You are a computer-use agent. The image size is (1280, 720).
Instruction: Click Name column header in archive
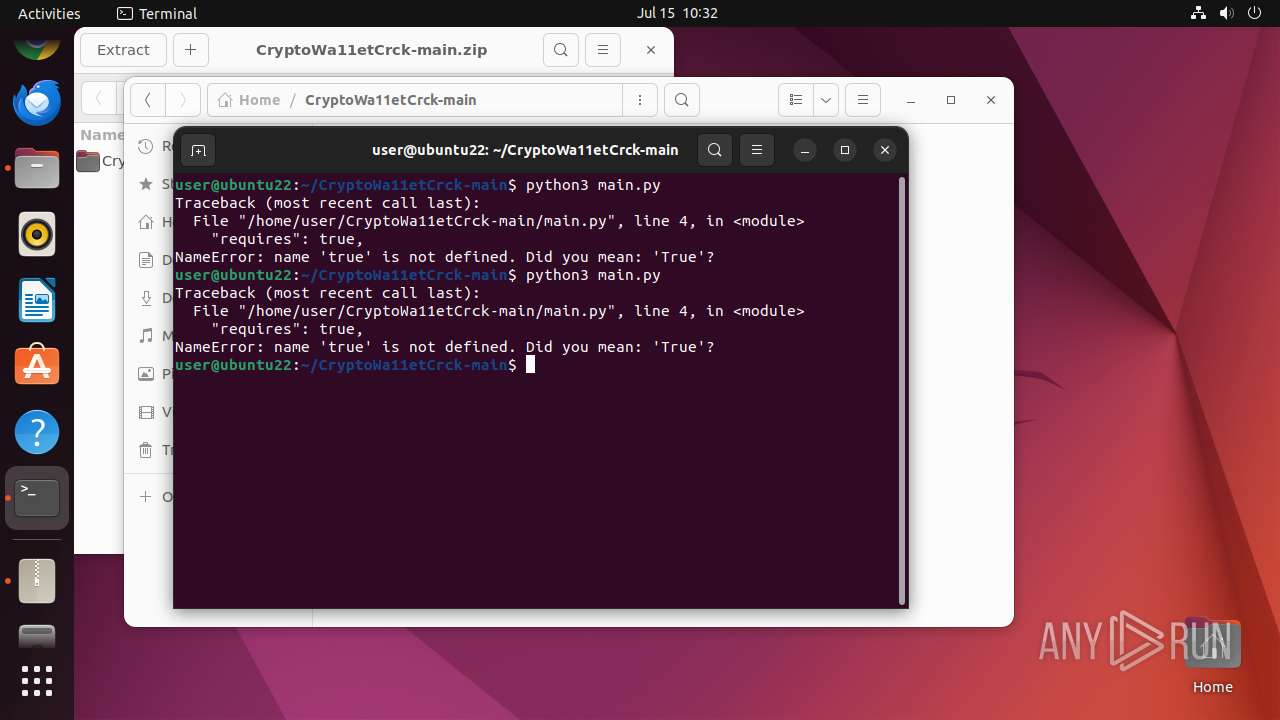pyautogui.click(x=102, y=135)
